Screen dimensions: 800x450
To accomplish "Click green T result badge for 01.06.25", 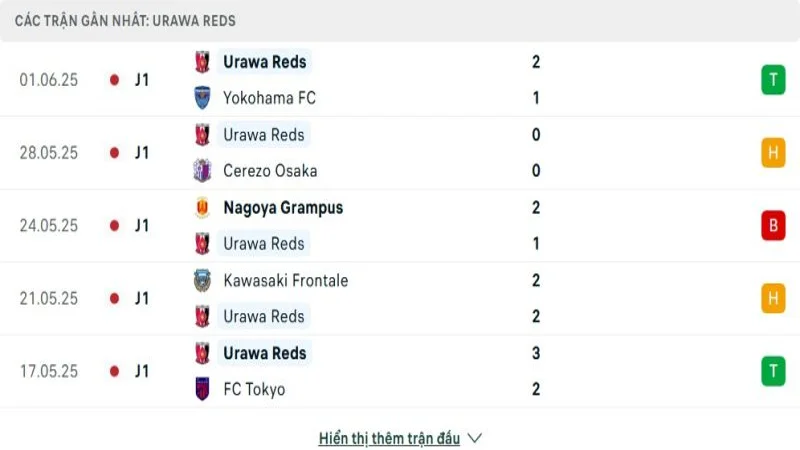I will pos(772,80).
